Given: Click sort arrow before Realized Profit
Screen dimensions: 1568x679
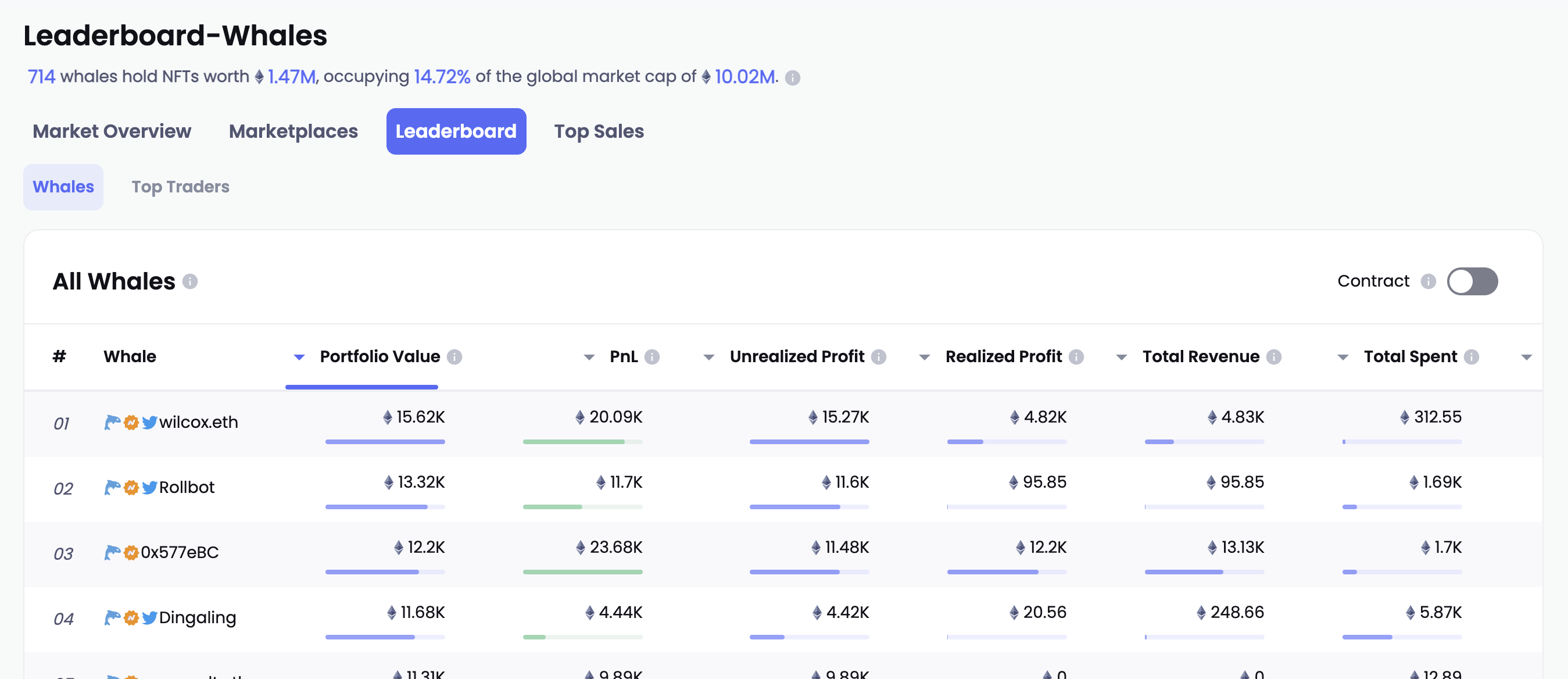Looking at the screenshot, I should pos(924,358).
